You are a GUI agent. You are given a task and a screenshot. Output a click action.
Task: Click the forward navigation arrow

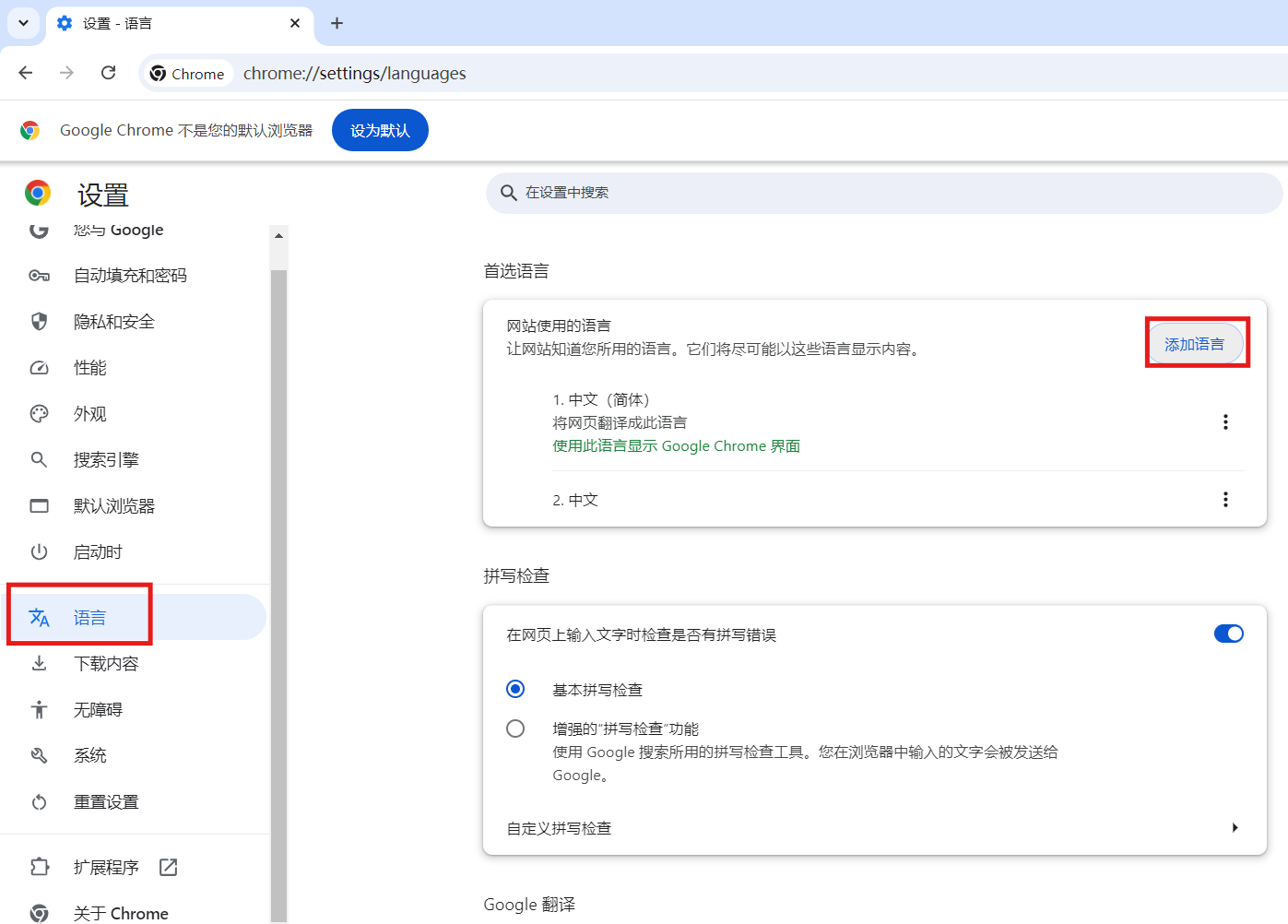(66, 73)
